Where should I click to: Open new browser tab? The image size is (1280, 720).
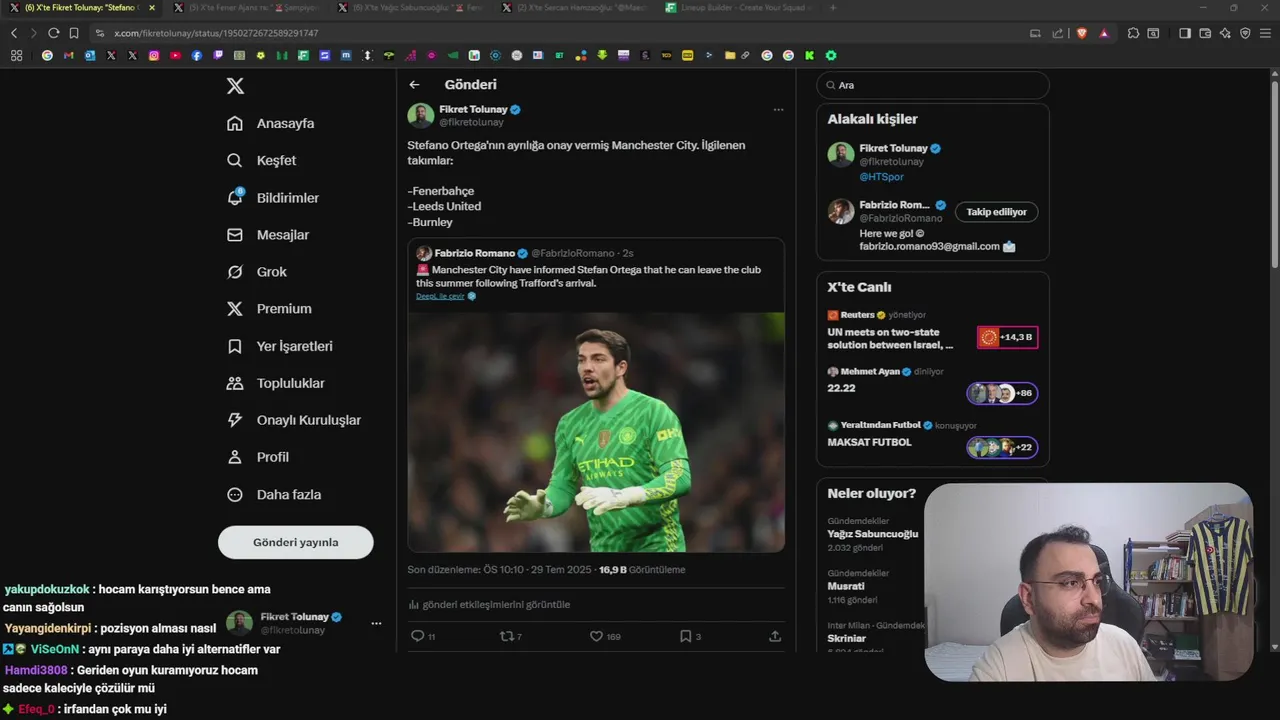833,8
